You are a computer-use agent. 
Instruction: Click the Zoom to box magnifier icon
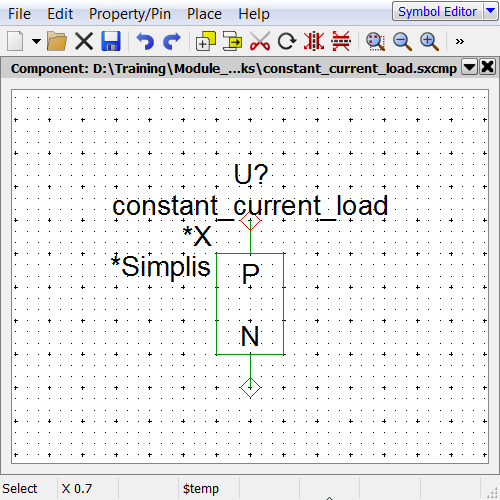tap(375, 41)
